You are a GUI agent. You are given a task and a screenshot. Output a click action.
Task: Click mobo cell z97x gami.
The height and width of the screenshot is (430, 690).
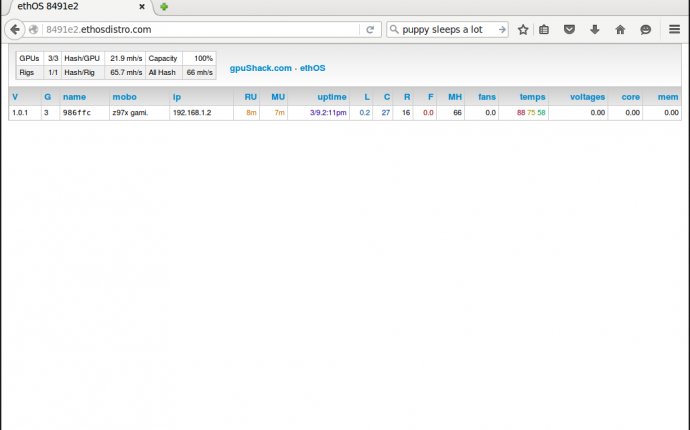130,113
